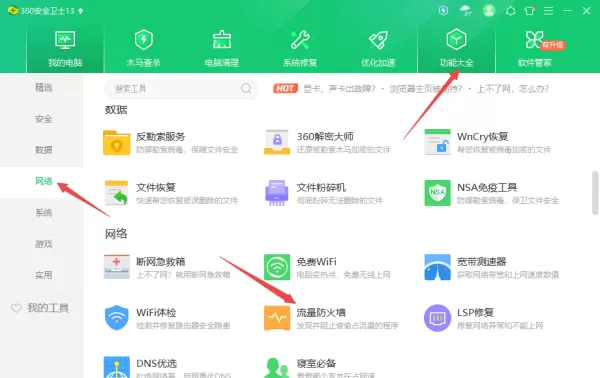Open 我的工具 in sidebar
Screen dimensions: 600x378
[40, 308]
